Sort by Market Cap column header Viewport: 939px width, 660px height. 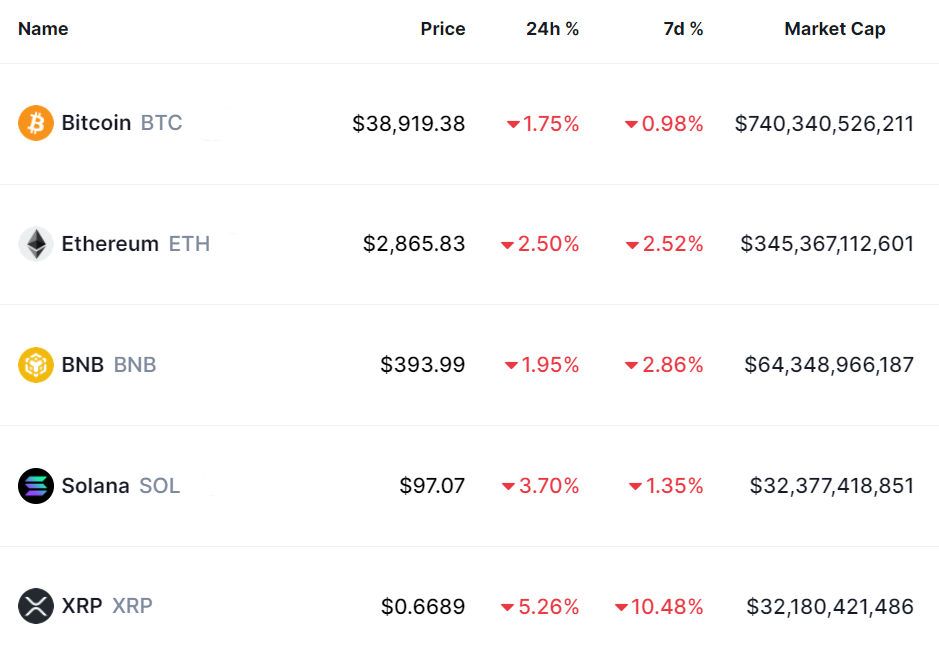835,29
